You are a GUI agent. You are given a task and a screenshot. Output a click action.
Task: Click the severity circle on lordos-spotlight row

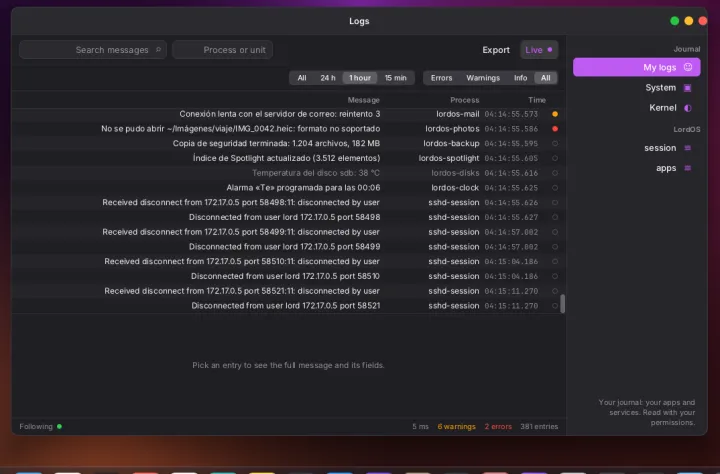pos(555,158)
